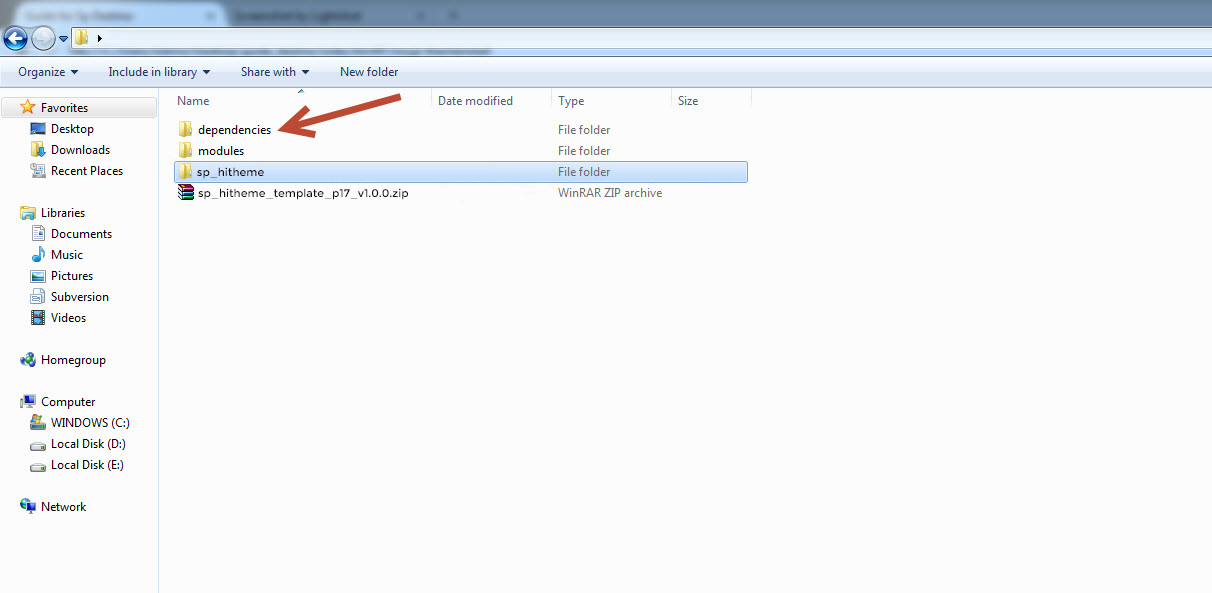Select the modules folder icon
The height and width of the screenshot is (593, 1212).
click(x=186, y=151)
